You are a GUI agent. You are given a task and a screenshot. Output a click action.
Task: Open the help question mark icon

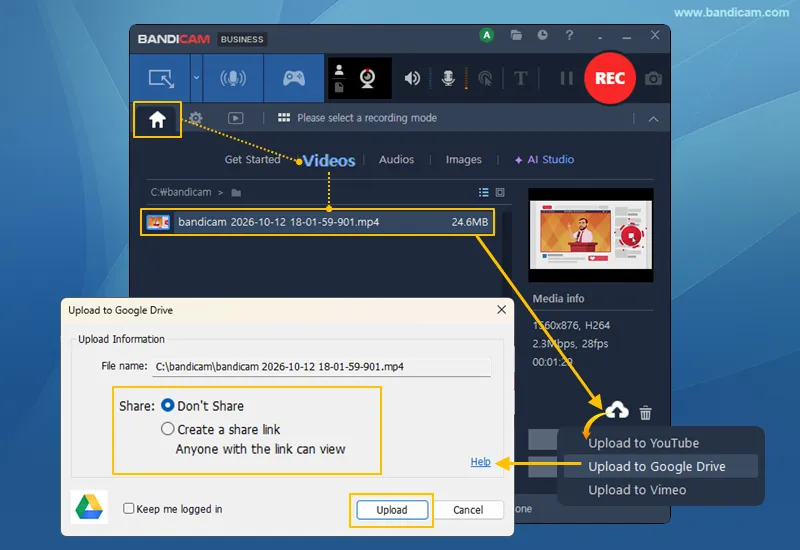[569, 35]
